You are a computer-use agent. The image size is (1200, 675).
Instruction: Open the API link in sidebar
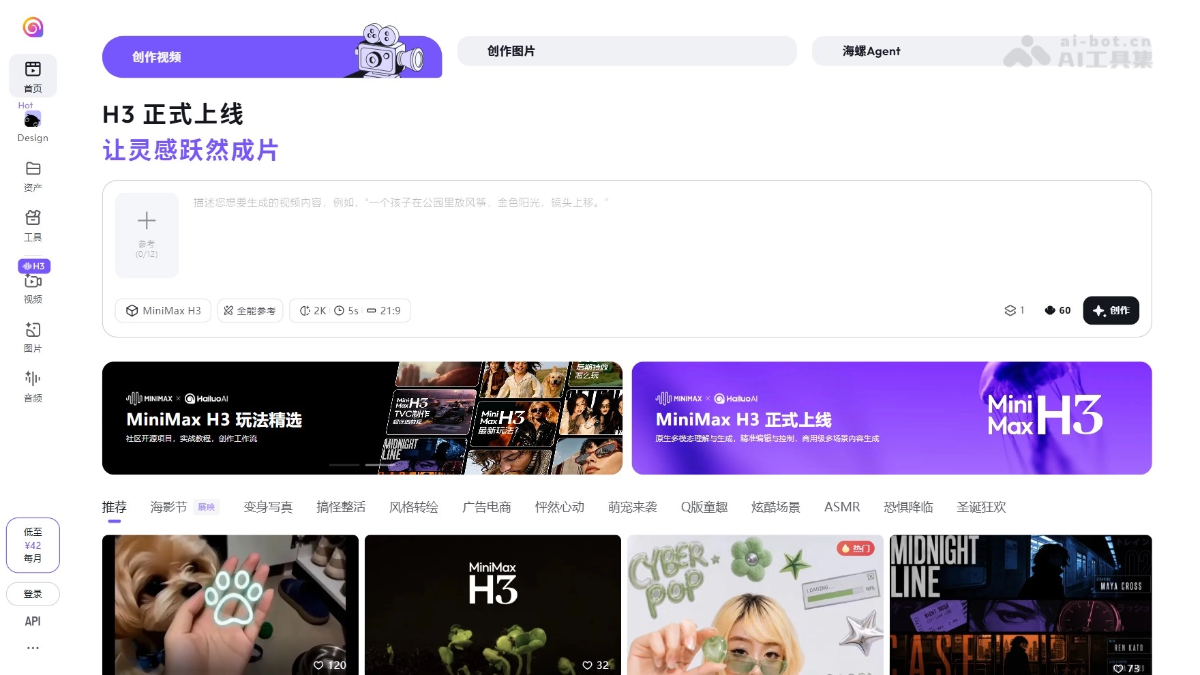click(x=33, y=621)
